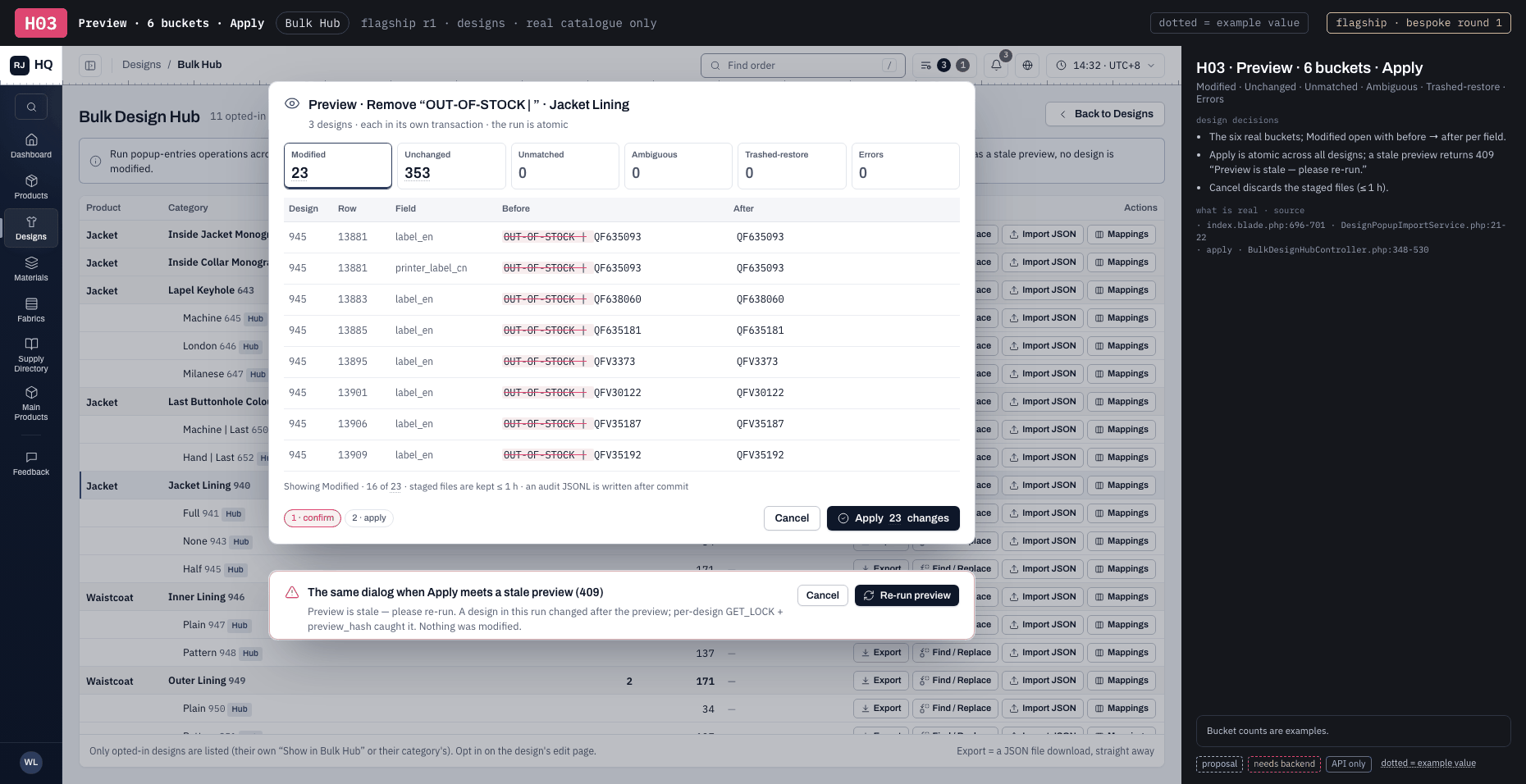
Task: Cancel the Preview dialog
Action: click(792, 518)
